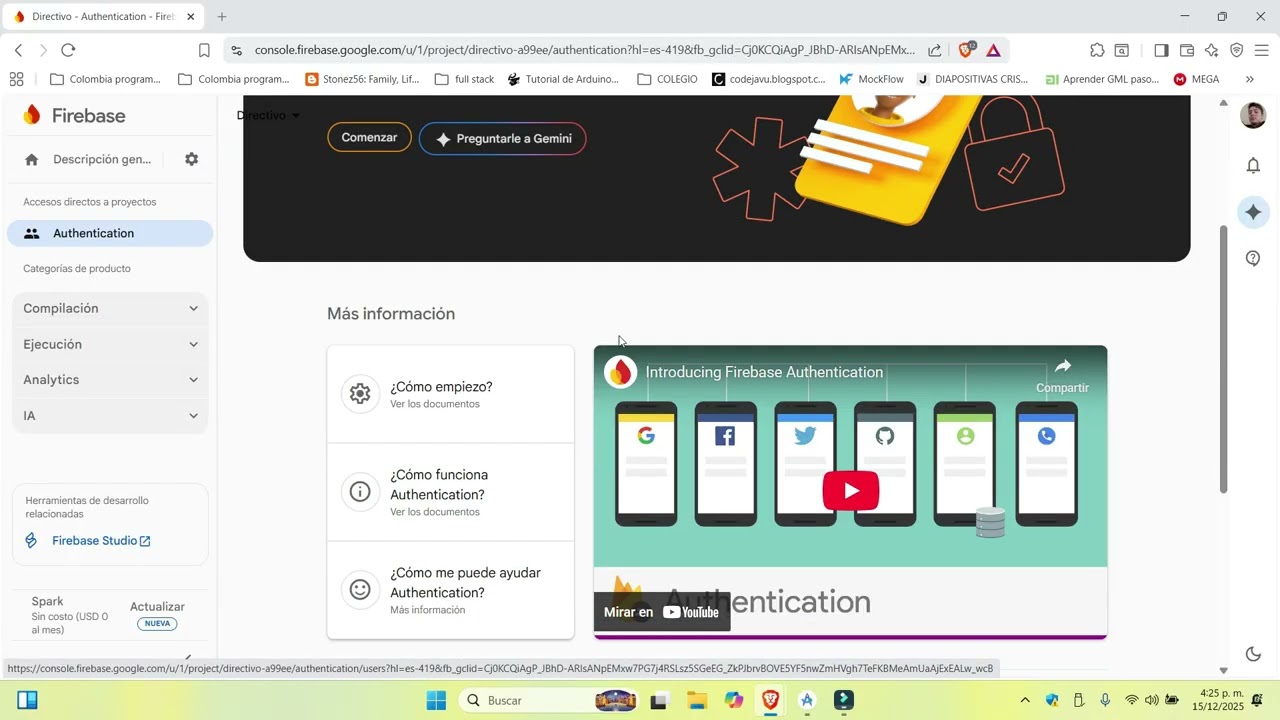Screen dimensions: 1280x720
Task: Focus the browser address bar
Action: [x=584, y=50]
